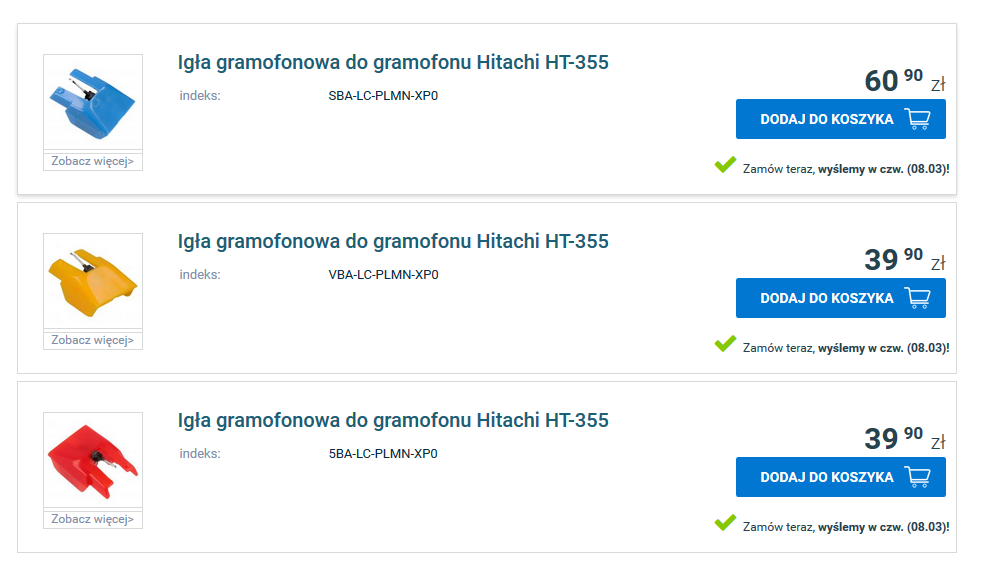1003x572 pixels.
Task: Open product title with index SBA-LC-PLMN-XP0
Action: pyautogui.click(x=393, y=63)
